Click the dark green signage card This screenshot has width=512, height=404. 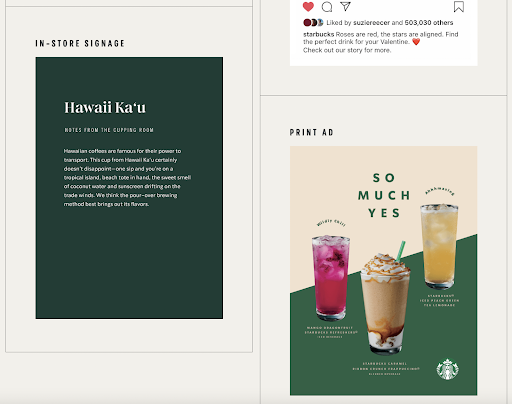(129, 188)
